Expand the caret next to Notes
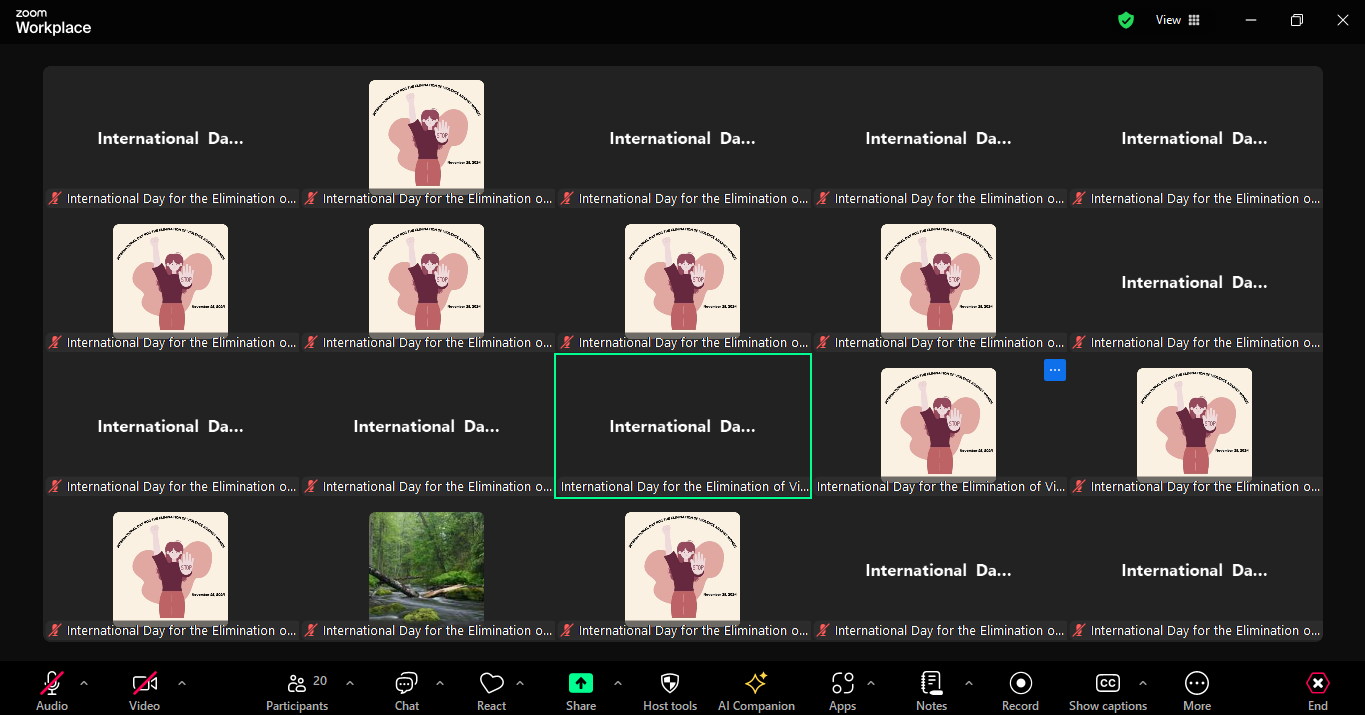1365x715 pixels. pyautogui.click(x=968, y=683)
